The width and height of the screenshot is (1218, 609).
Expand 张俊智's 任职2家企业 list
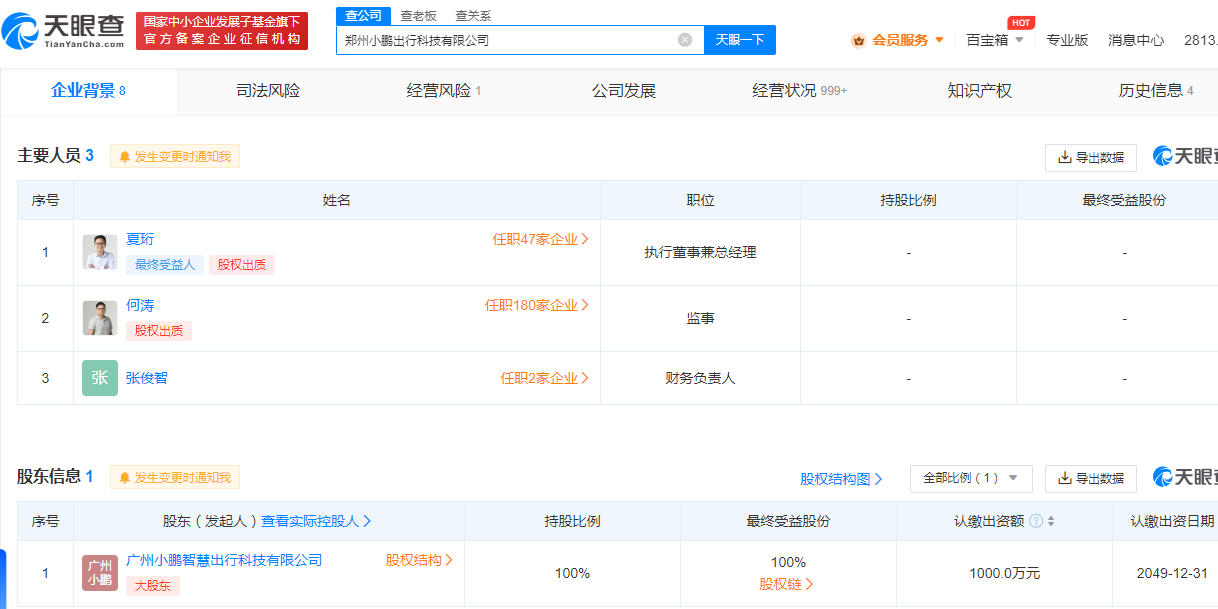click(544, 379)
